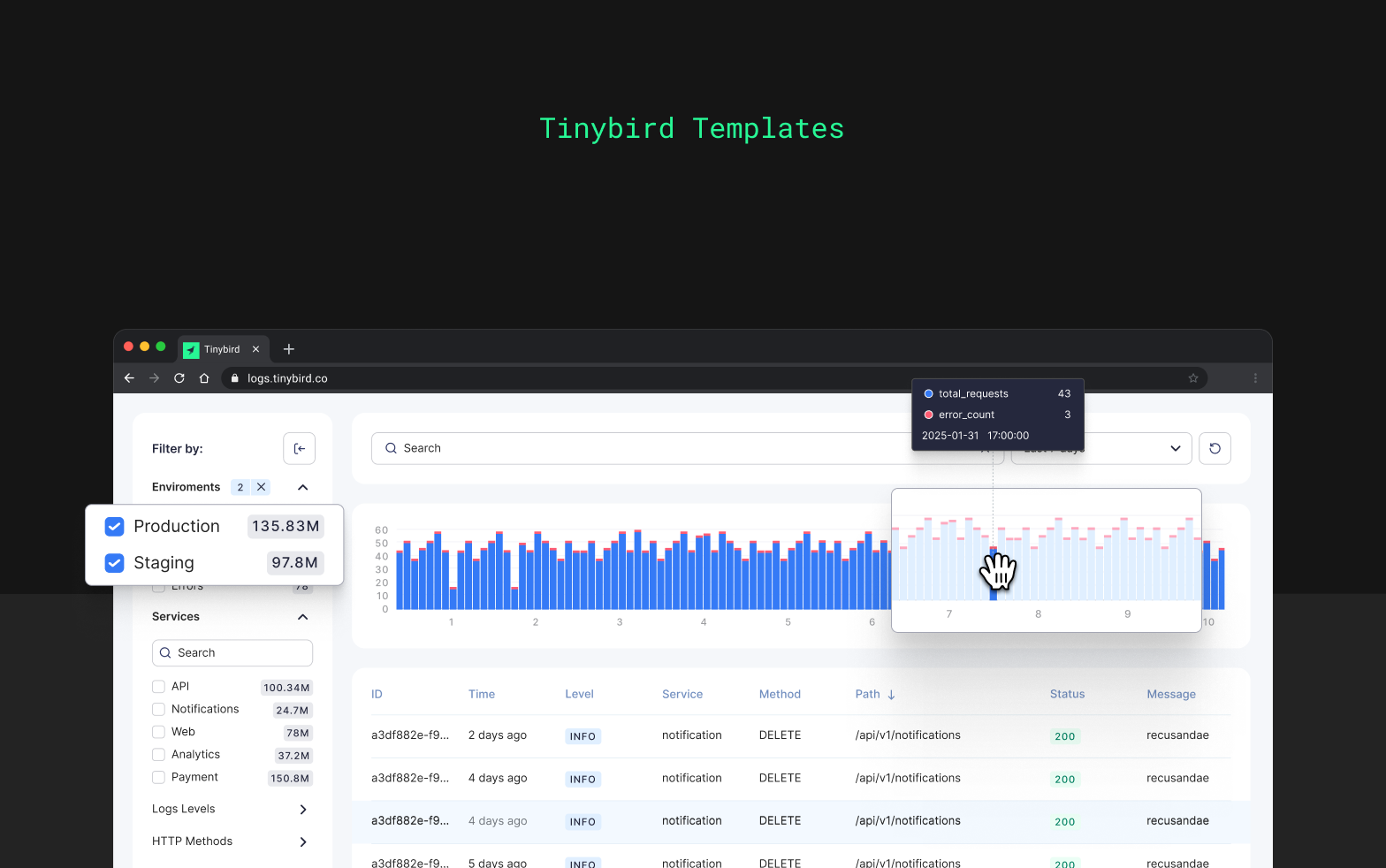Click the chart x-axis label 3
The image size is (1386, 868).
point(620,622)
